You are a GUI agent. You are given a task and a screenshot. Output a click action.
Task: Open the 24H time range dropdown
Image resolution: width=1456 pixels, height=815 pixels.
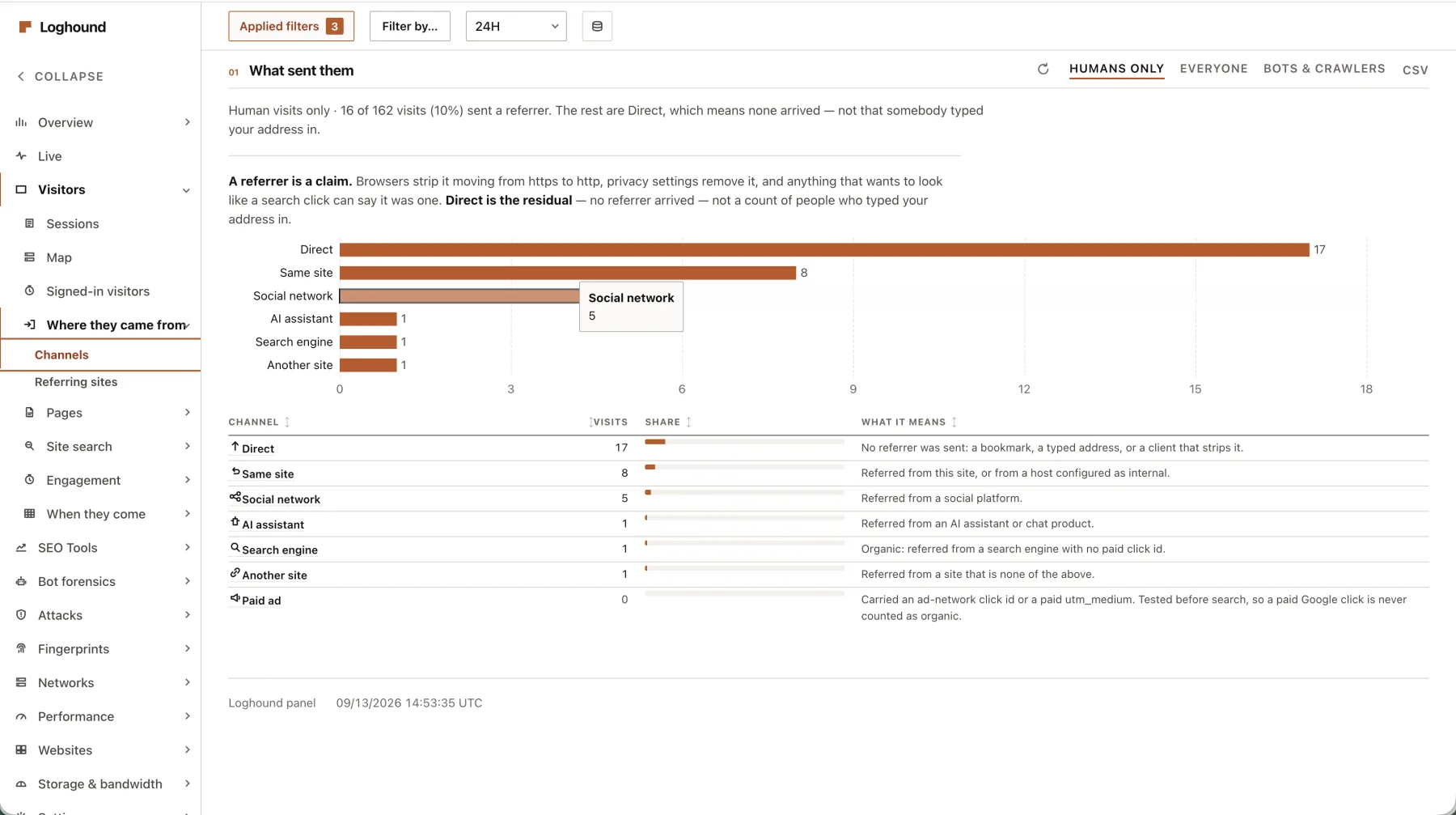click(516, 26)
